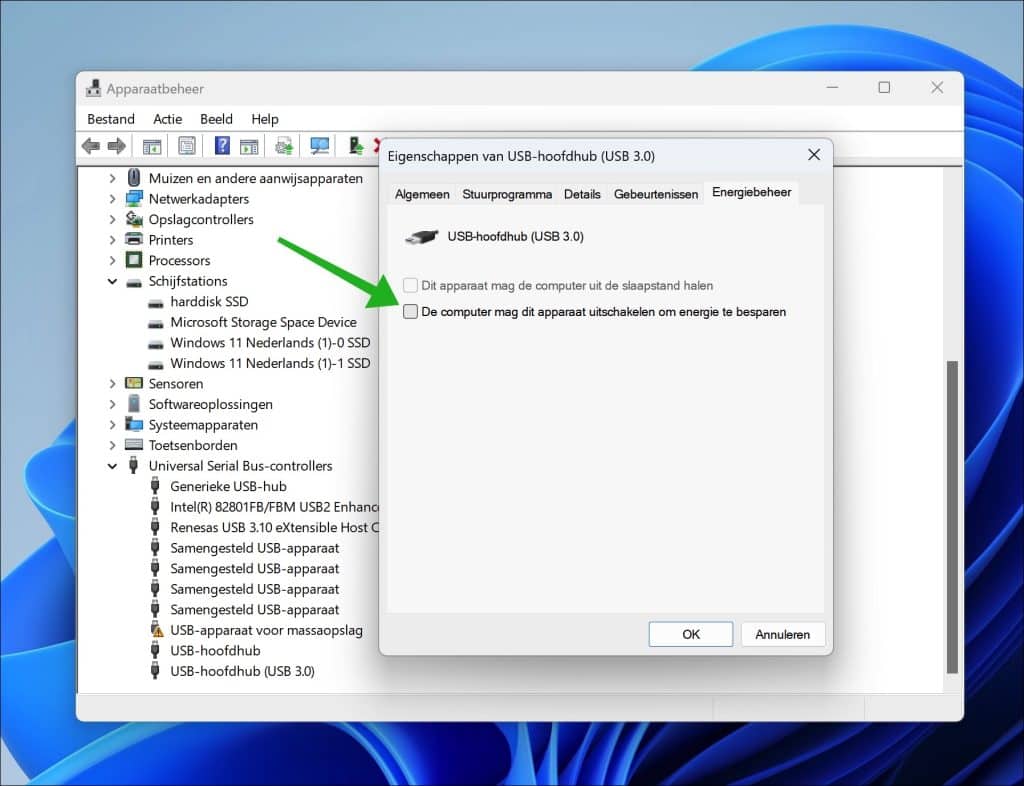Click the Sensoren icon

[x=134, y=383]
